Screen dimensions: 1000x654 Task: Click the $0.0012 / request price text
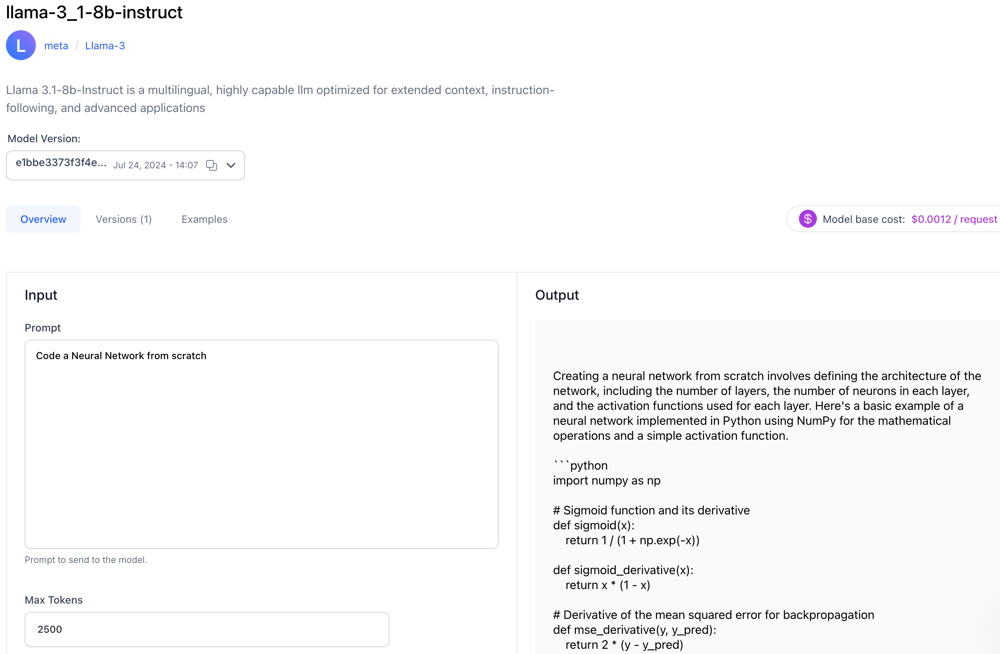953,219
